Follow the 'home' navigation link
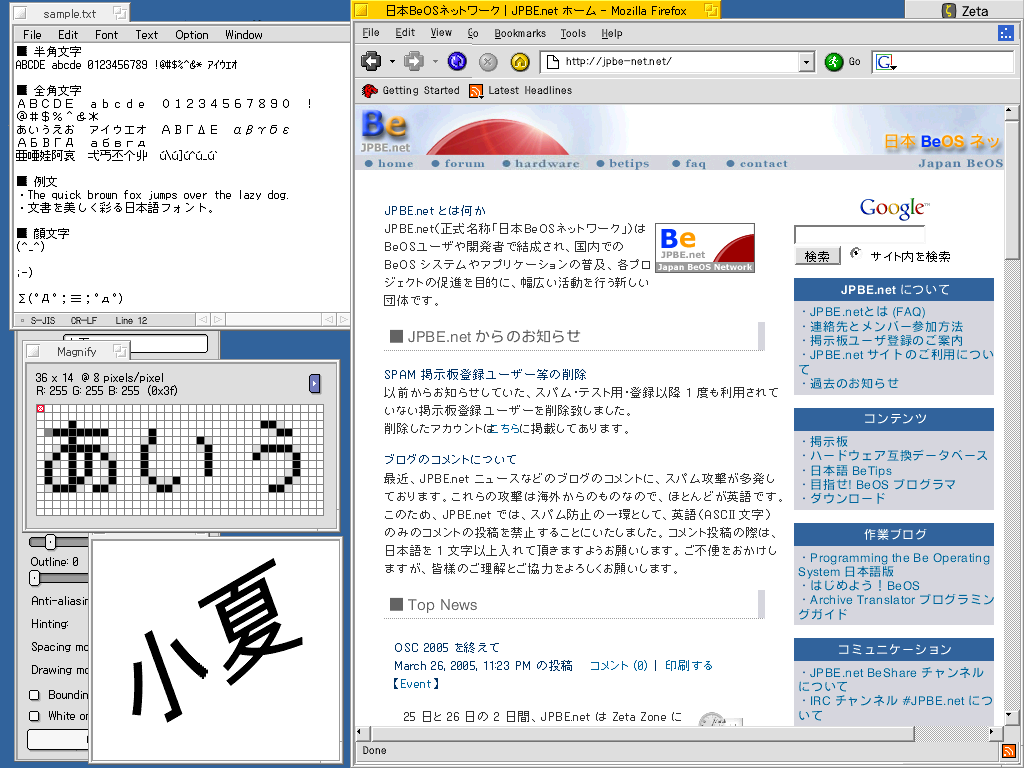This screenshot has height=768, width=1024. coord(395,163)
